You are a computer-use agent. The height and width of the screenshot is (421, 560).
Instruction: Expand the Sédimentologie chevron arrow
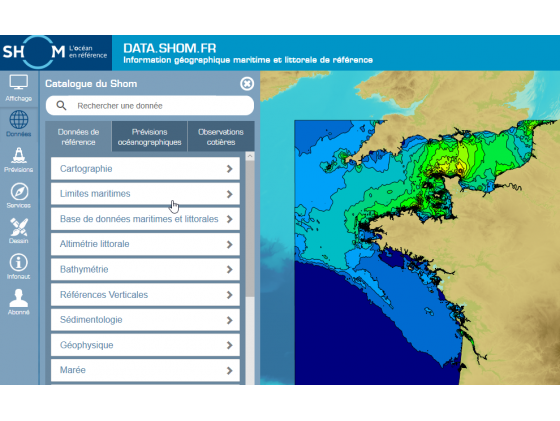[x=230, y=320]
